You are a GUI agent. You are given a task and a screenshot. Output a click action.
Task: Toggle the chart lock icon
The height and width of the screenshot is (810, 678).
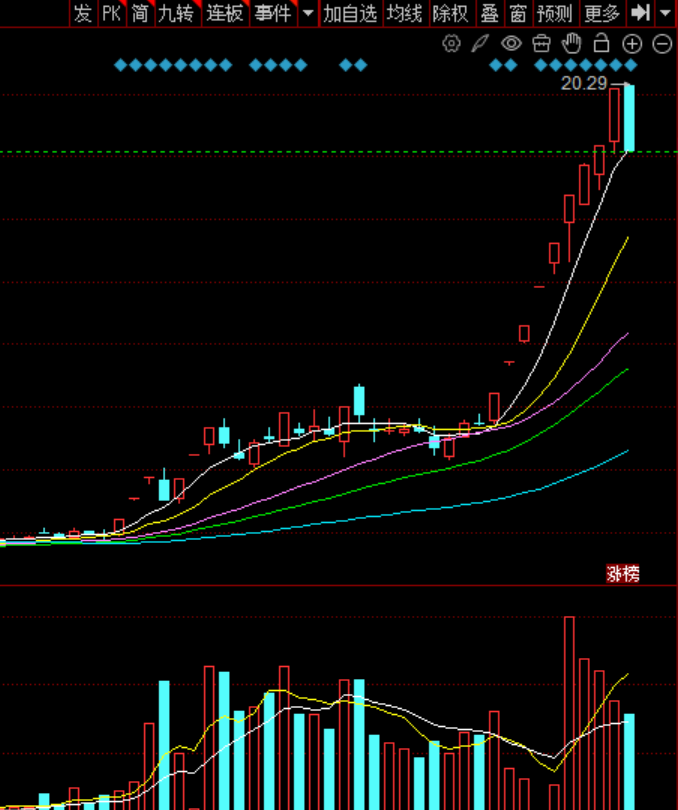click(x=601, y=43)
